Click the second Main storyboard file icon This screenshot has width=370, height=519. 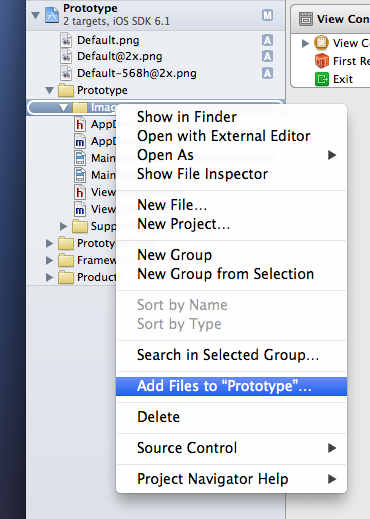pyautogui.click(x=80, y=175)
